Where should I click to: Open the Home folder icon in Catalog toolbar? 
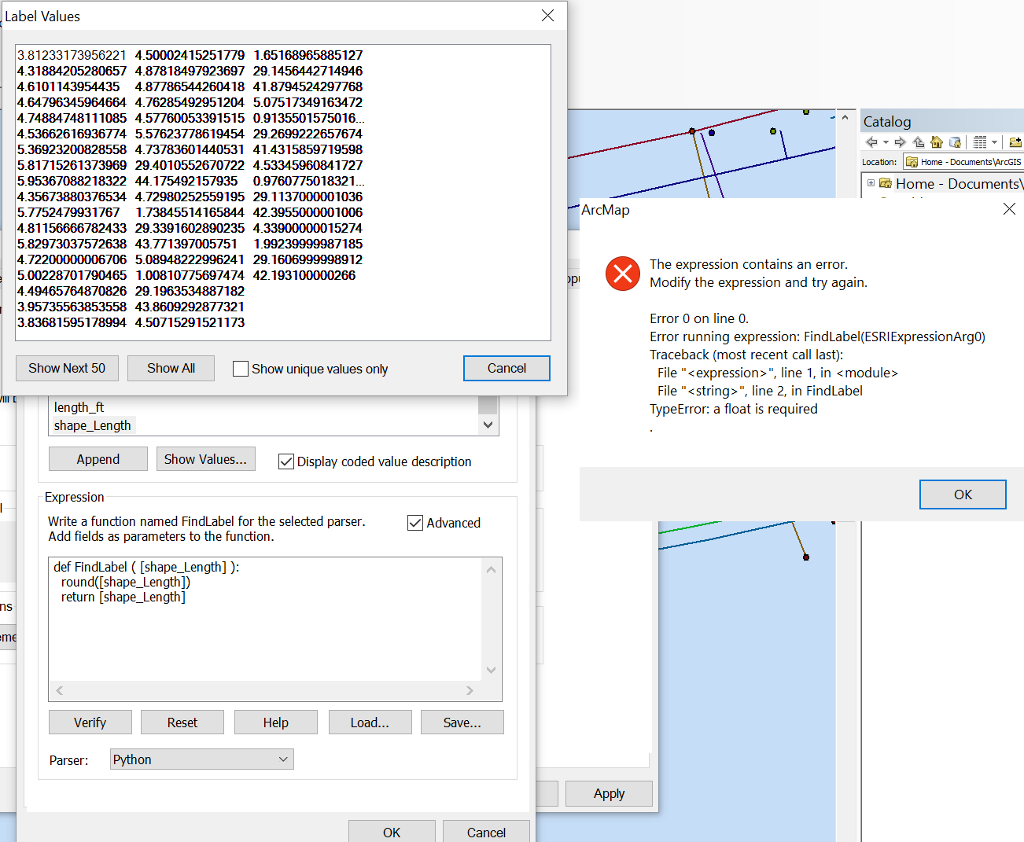pos(937,141)
